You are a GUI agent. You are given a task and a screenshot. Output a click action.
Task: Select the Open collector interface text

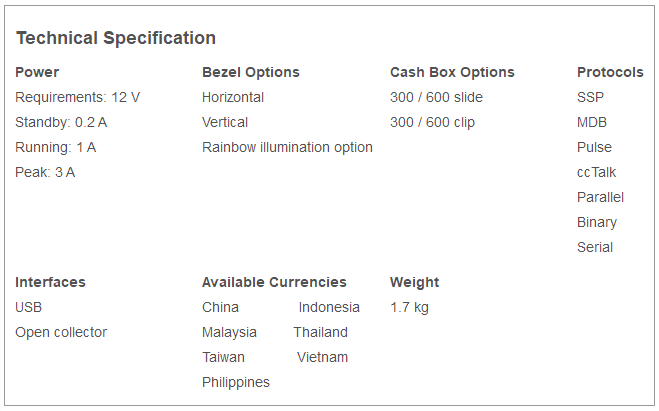click(x=61, y=332)
